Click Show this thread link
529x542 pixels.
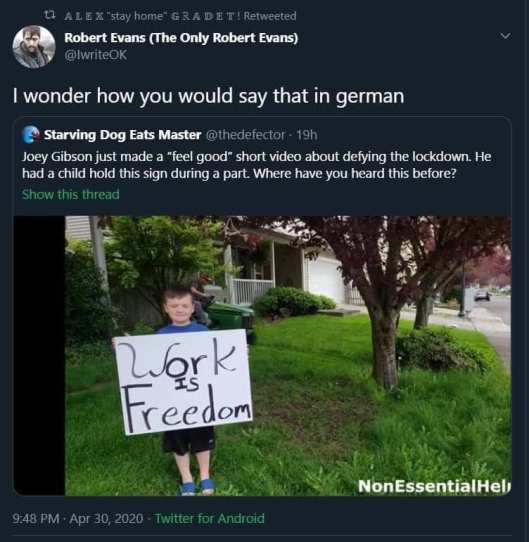pos(71,194)
